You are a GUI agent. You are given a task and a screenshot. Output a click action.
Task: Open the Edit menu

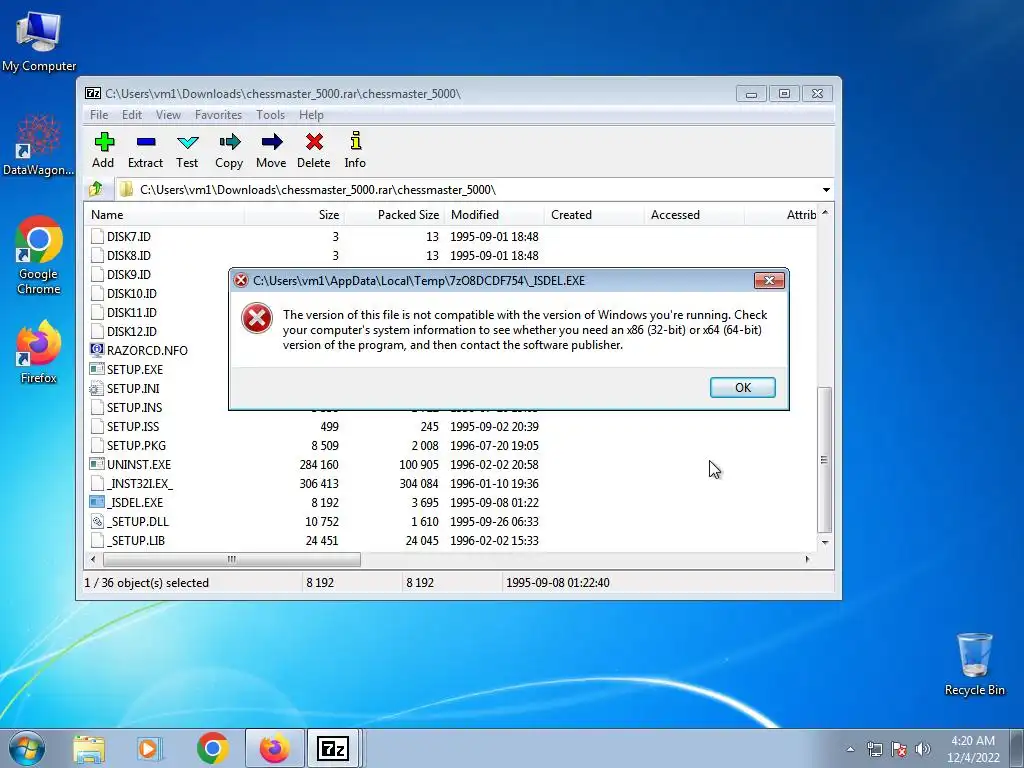click(x=132, y=115)
